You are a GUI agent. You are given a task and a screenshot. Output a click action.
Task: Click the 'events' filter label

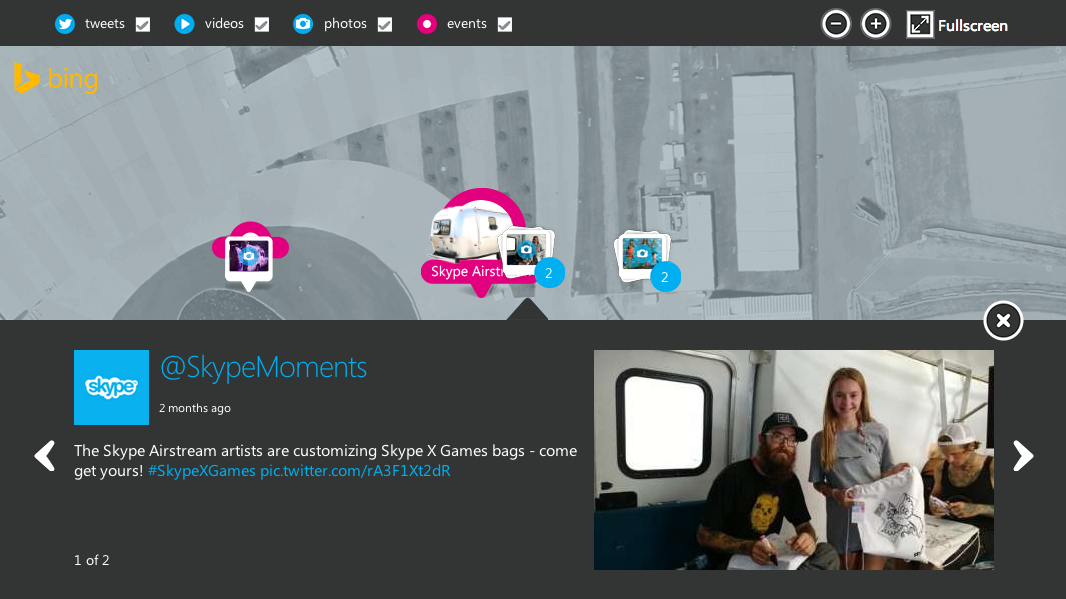[466, 24]
